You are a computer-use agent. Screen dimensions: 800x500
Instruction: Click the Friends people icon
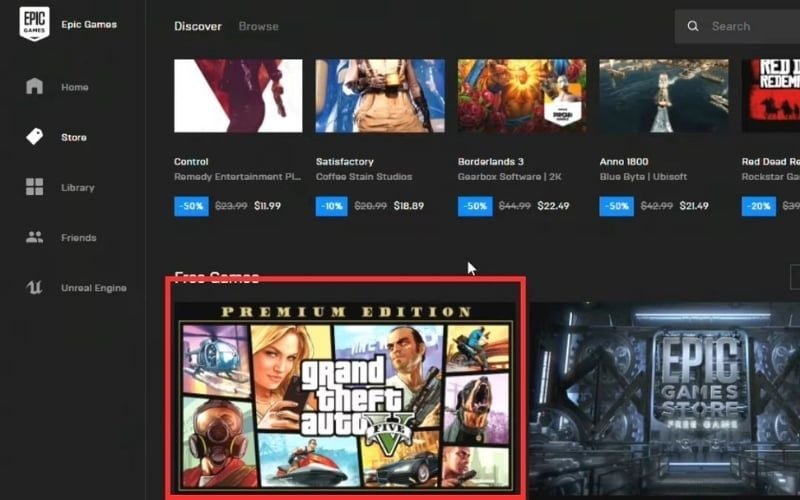34,237
